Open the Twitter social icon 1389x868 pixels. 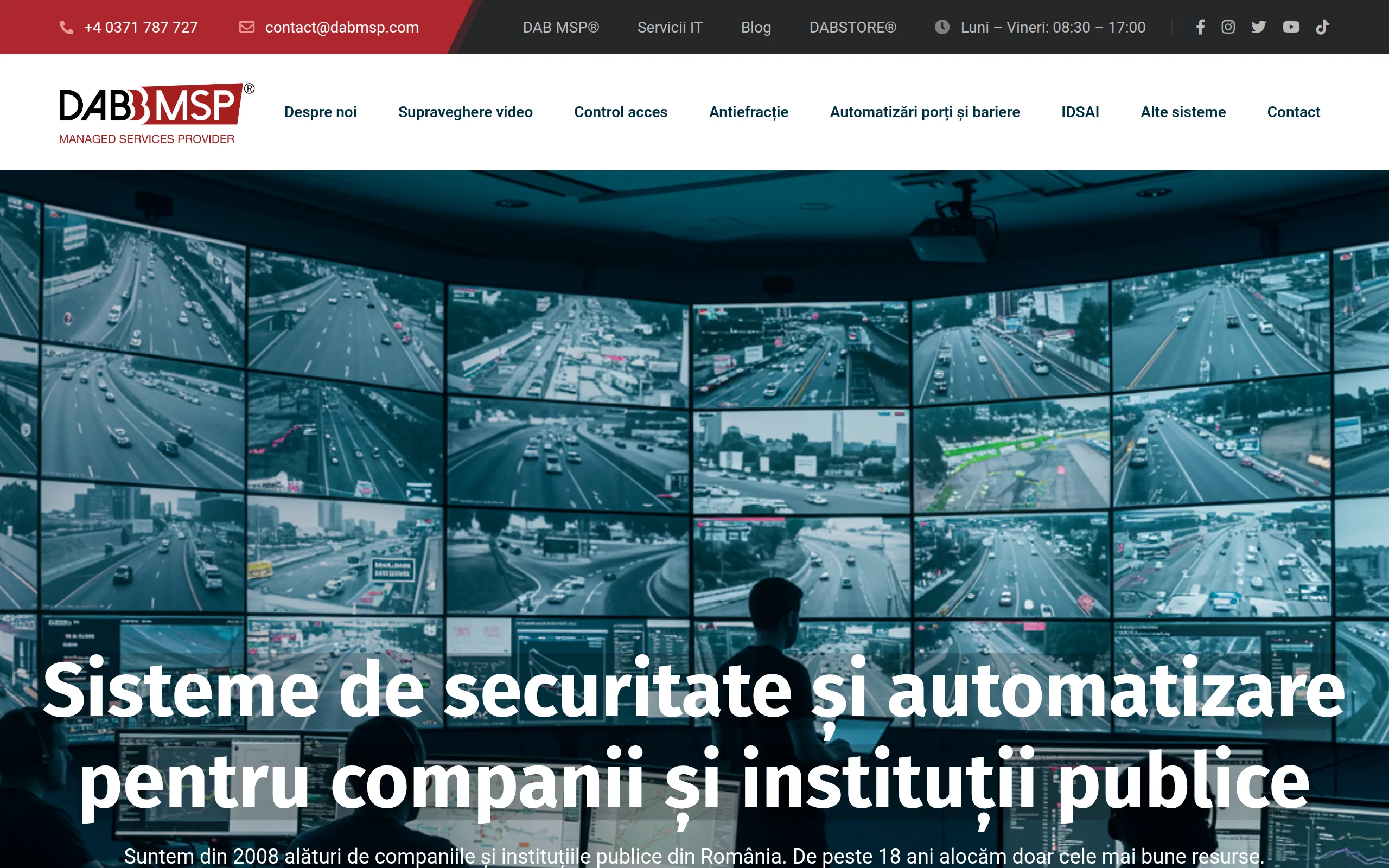point(1259,27)
